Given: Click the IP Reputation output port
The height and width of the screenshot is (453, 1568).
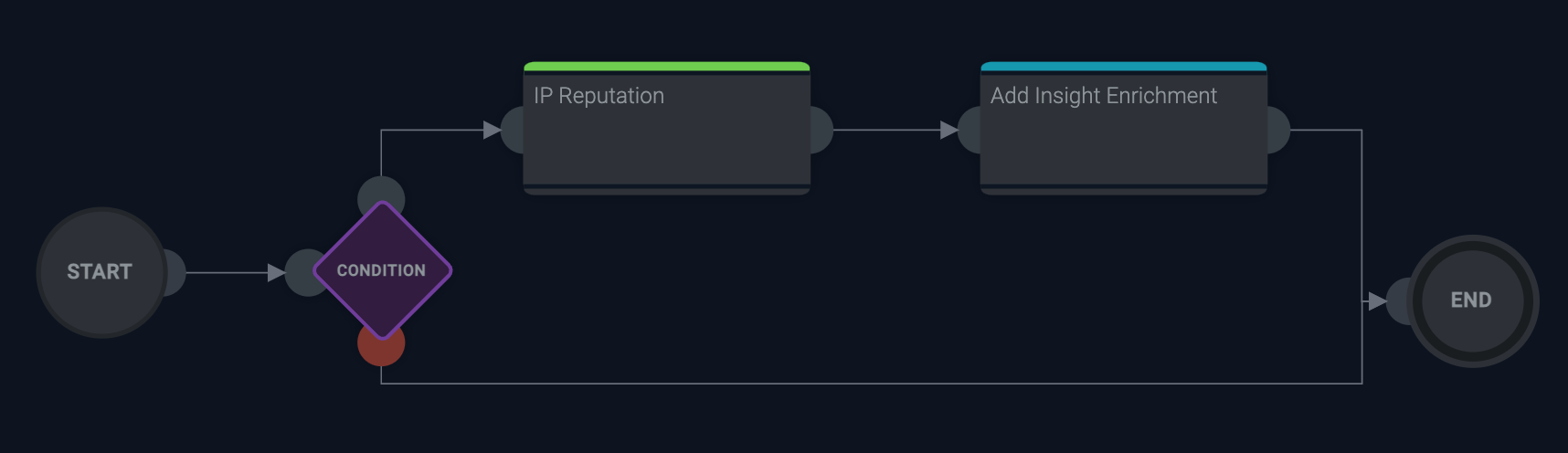Looking at the screenshot, I should tap(821, 130).
